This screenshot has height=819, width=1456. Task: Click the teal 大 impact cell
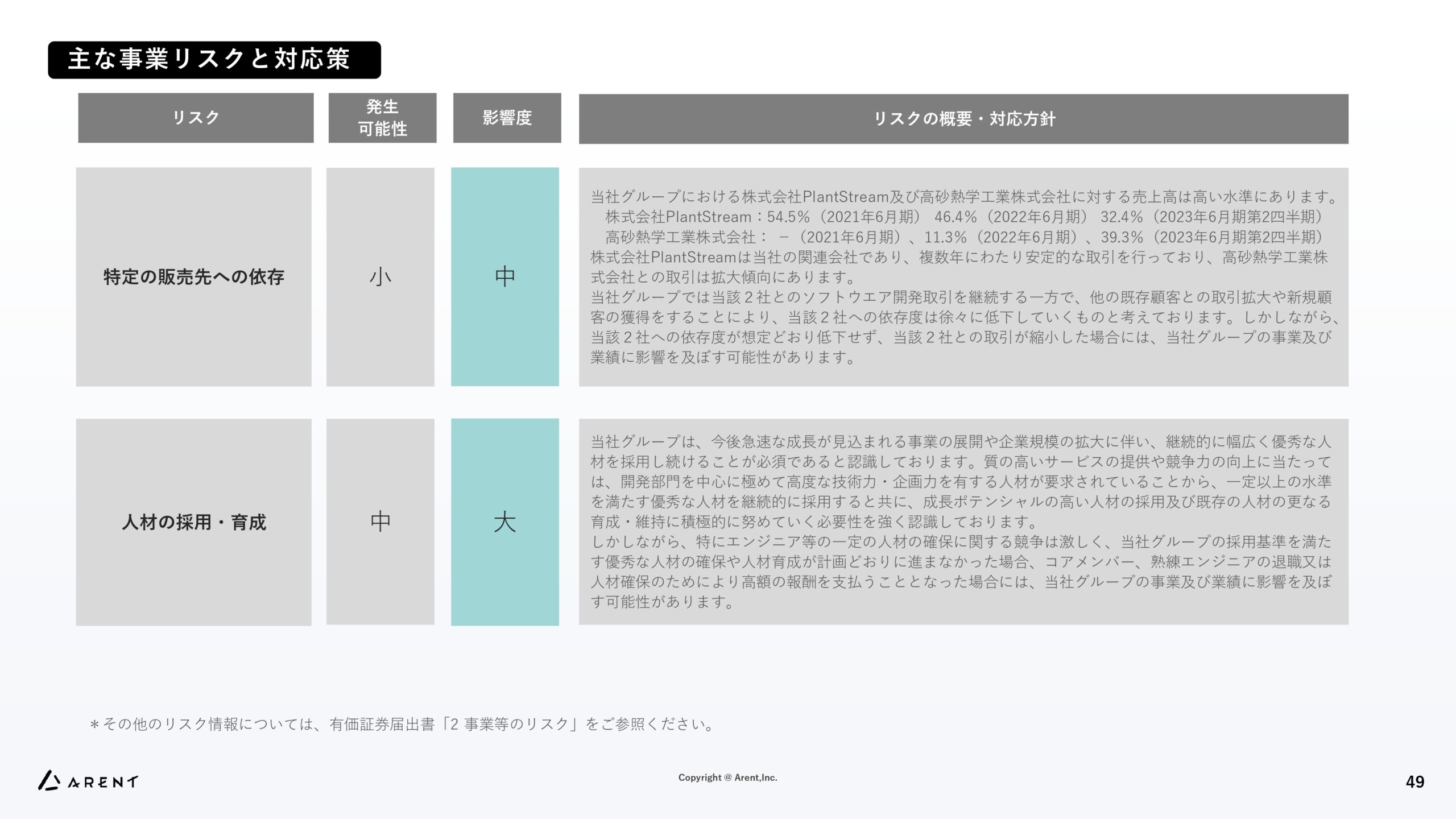[504, 522]
